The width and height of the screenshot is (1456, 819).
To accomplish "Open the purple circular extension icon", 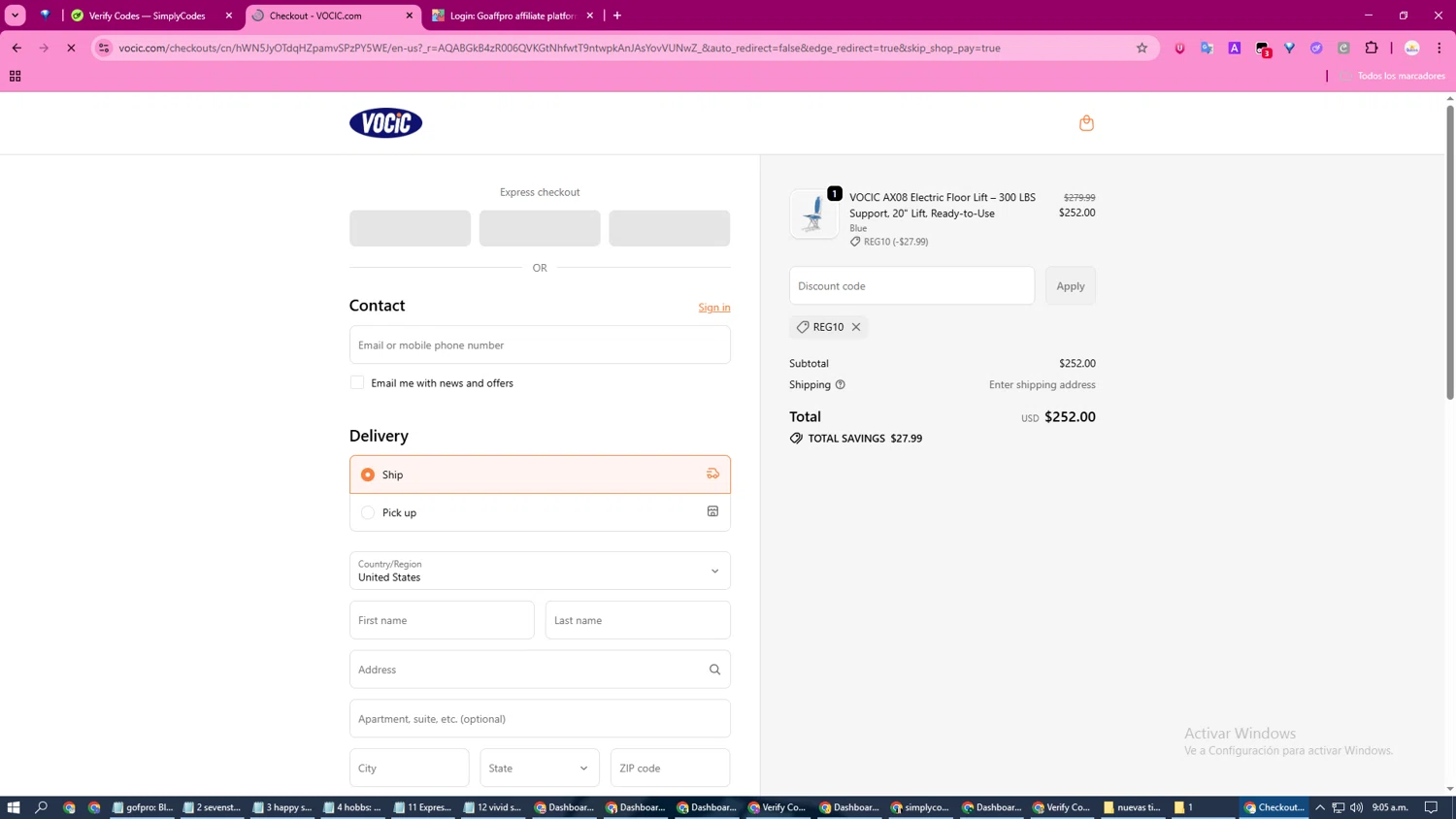I will tap(1316, 48).
